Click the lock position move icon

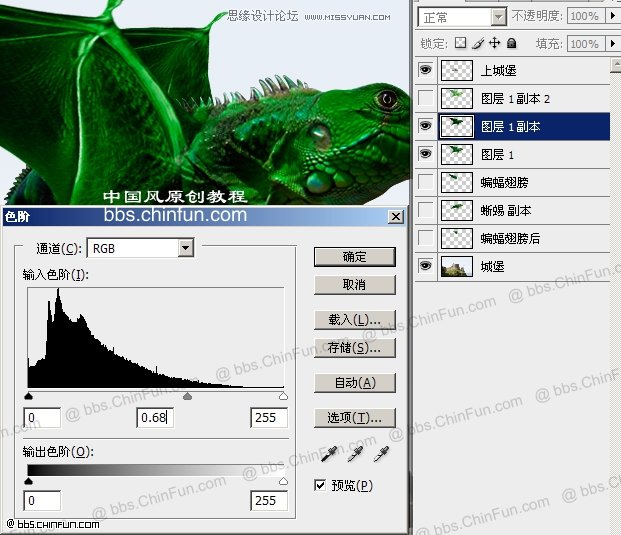pos(495,43)
